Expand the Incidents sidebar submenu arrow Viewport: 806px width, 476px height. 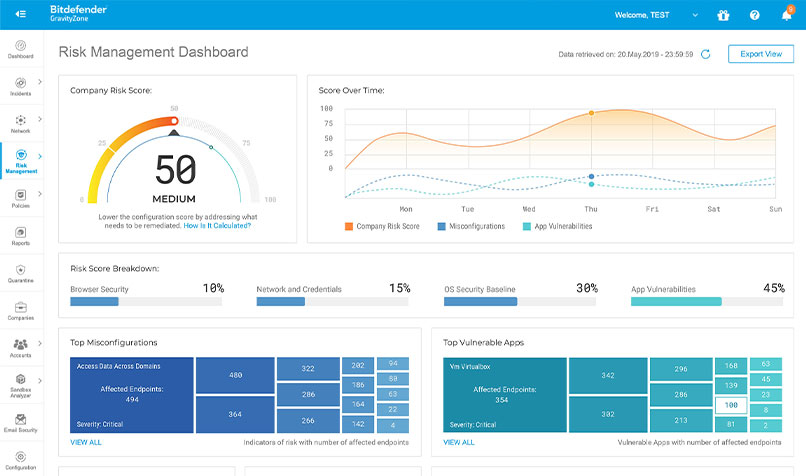tap(40, 82)
